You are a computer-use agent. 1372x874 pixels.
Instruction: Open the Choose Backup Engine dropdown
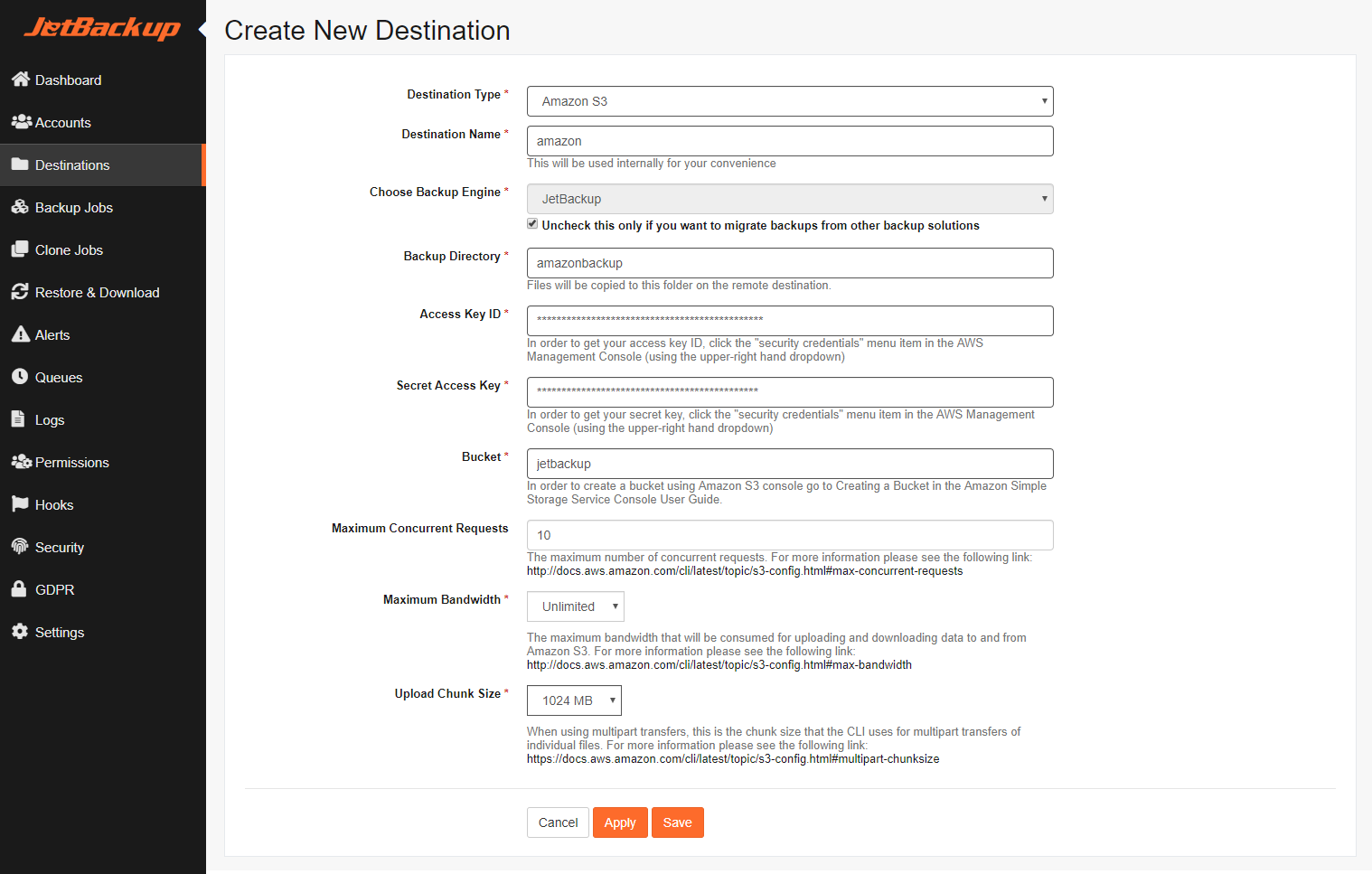790,199
